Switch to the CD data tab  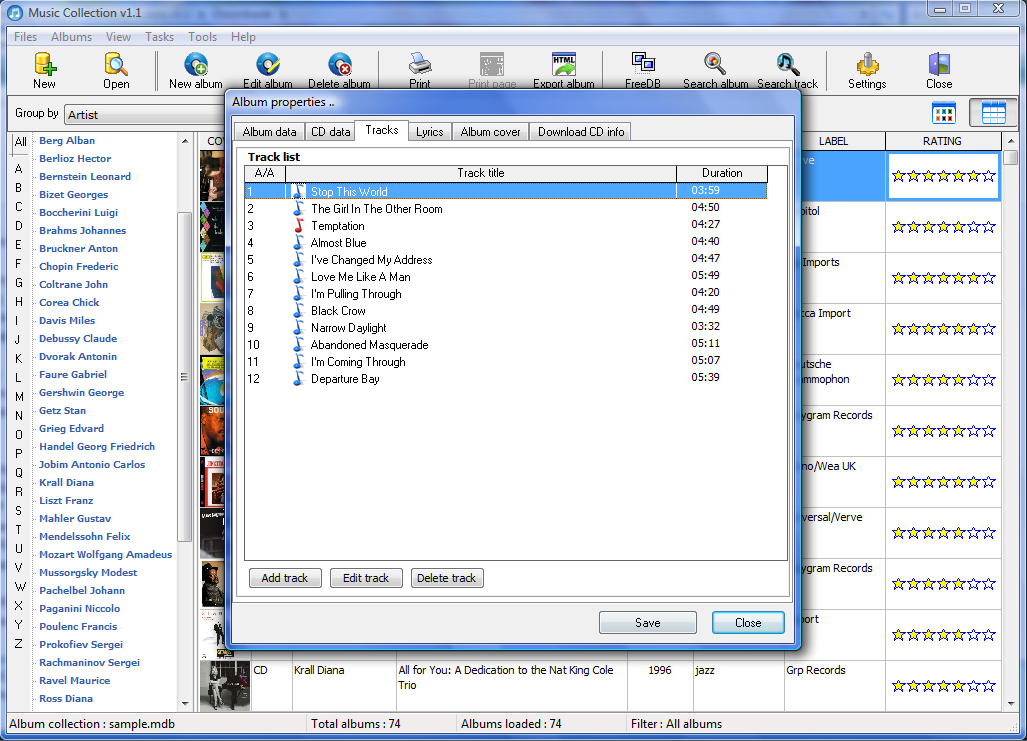coord(330,132)
